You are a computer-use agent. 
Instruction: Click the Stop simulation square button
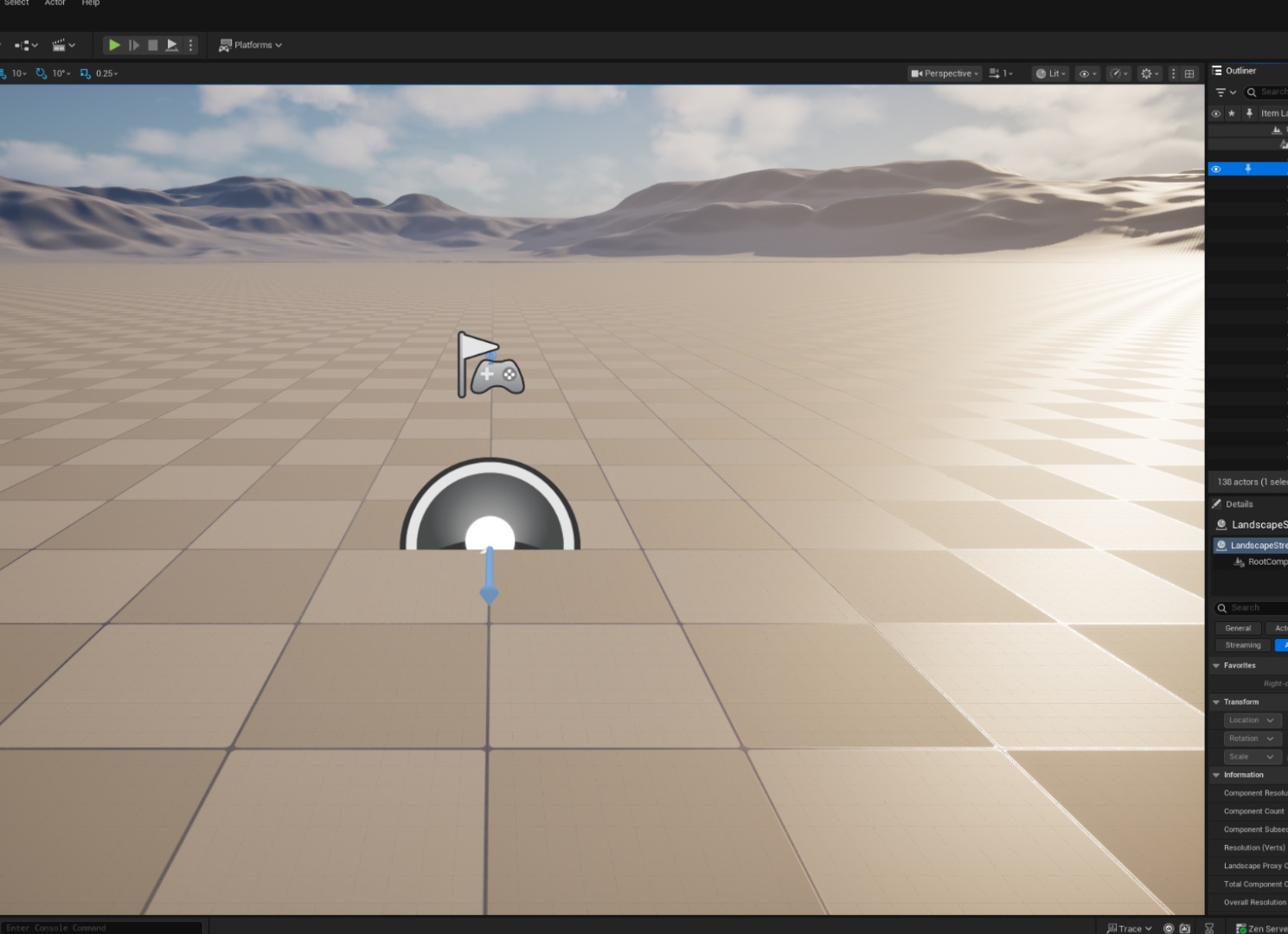153,45
